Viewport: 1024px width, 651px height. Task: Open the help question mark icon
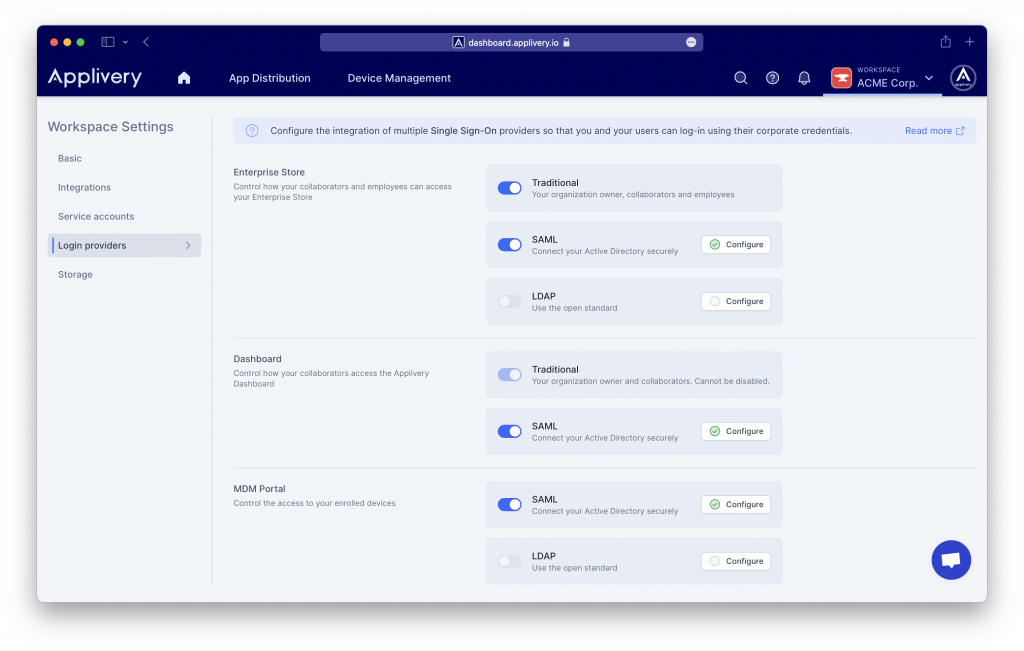773,78
